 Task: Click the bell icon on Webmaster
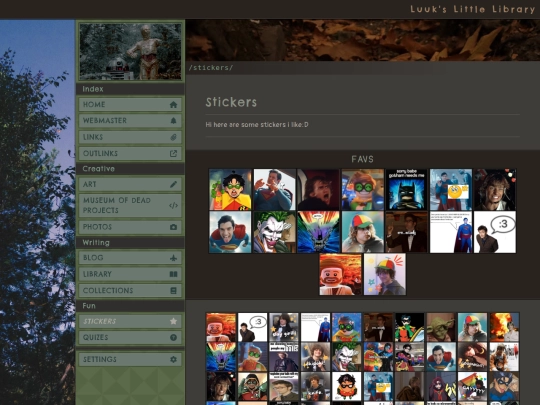click(173, 121)
